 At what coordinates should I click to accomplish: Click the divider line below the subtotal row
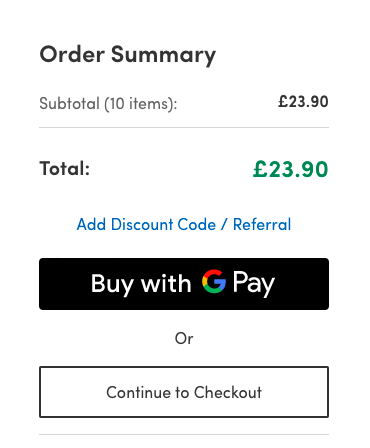(184, 127)
